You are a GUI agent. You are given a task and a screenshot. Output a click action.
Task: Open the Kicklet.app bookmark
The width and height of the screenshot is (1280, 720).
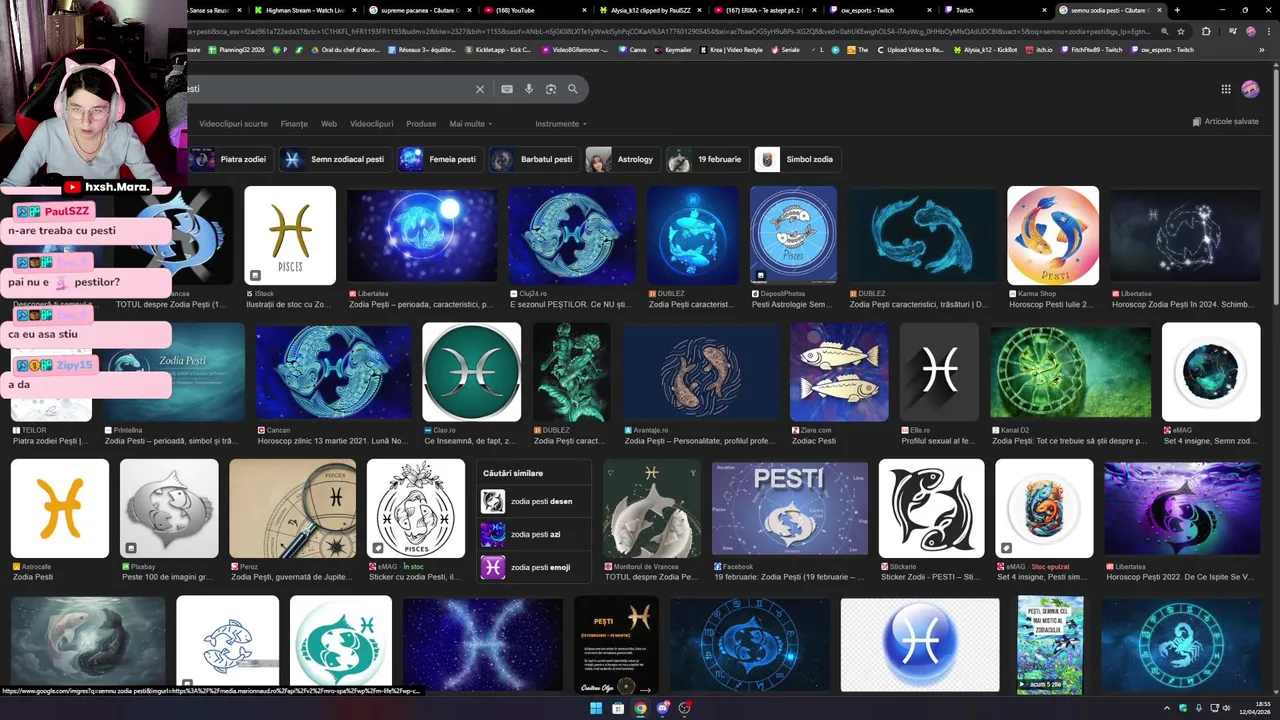[x=498, y=49]
